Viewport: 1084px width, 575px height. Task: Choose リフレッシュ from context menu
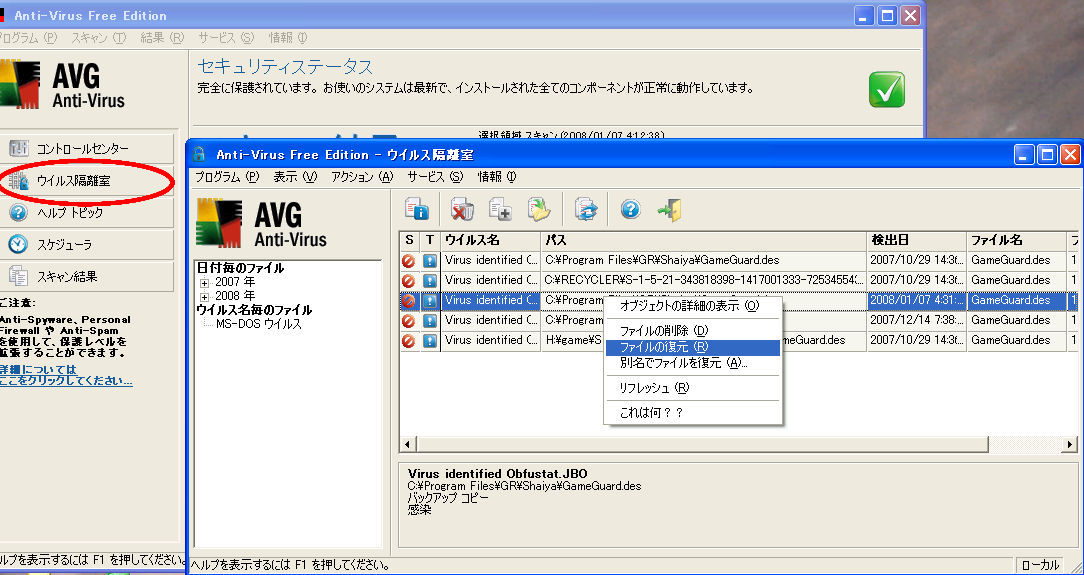(693, 388)
